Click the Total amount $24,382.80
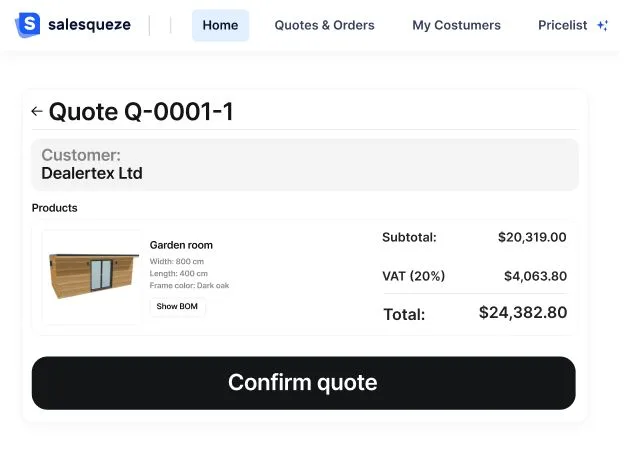The width and height of the screenshot is (638, 461). (523, 313)
